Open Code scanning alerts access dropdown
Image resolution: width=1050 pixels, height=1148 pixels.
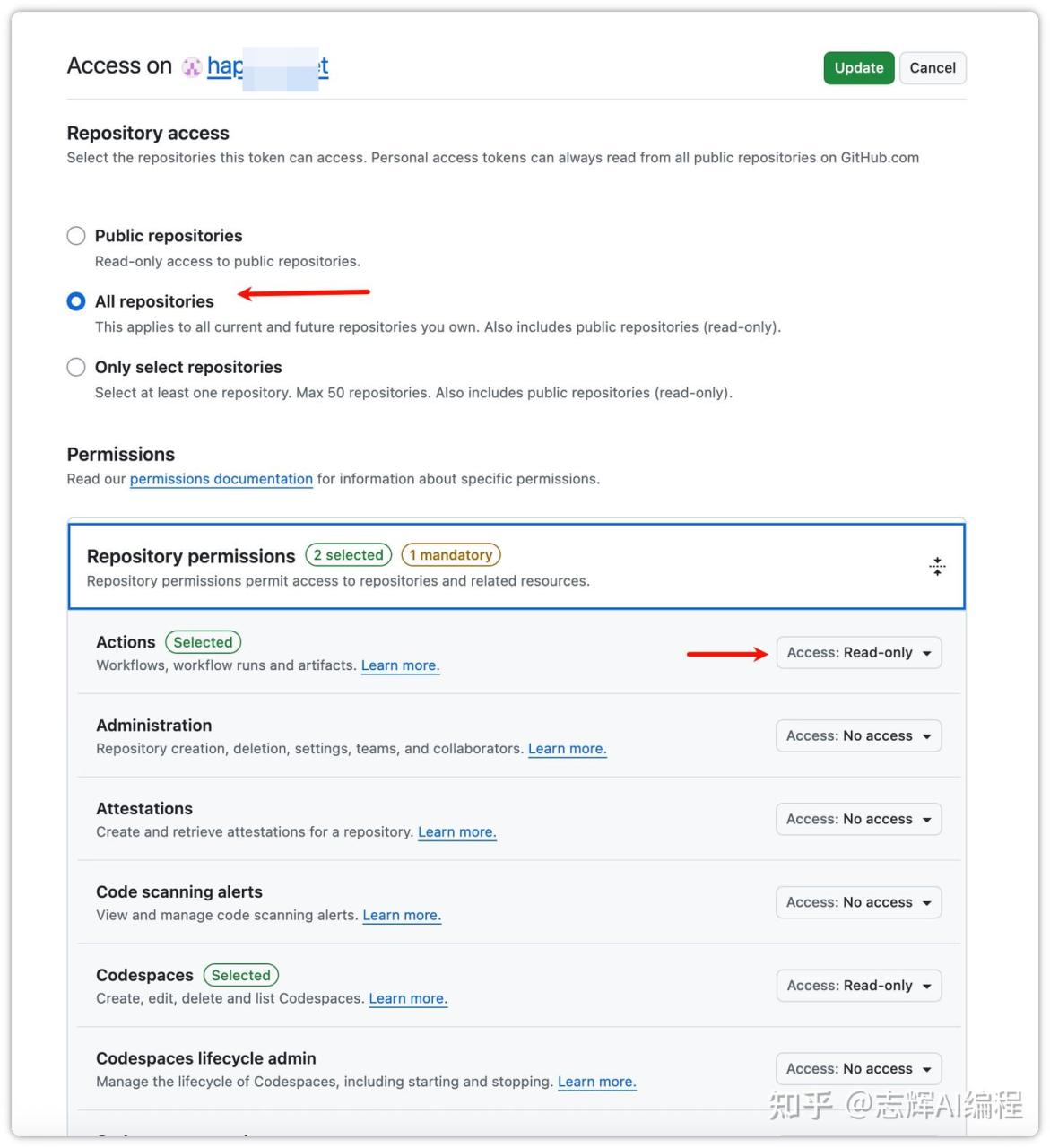[x=858, y=902]
